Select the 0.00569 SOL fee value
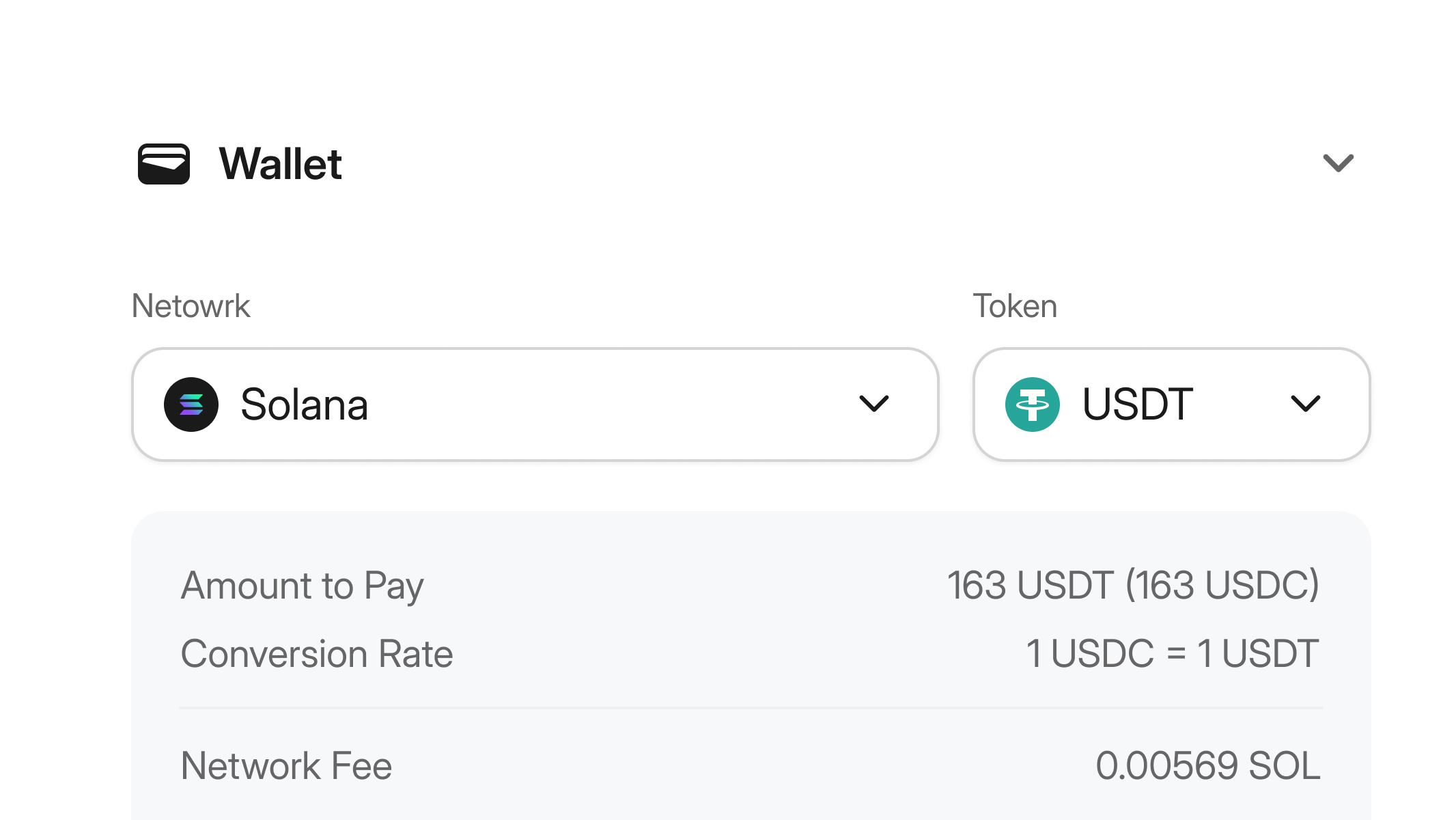This screenshot has height=820, width=1456. click(x=1208, y=765)
